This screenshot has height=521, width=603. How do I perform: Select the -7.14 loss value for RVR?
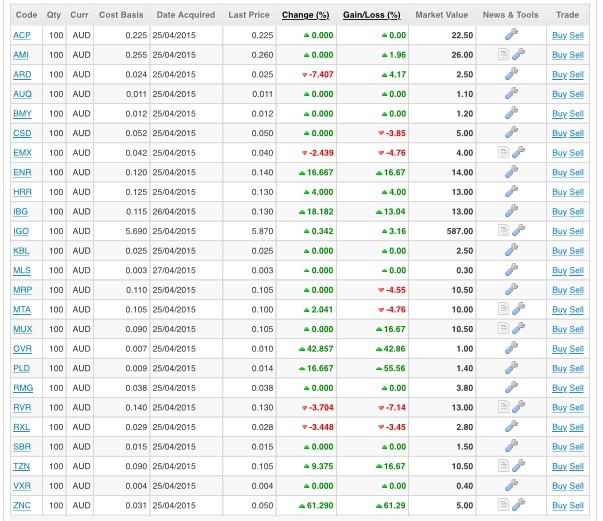pos(395,408)
